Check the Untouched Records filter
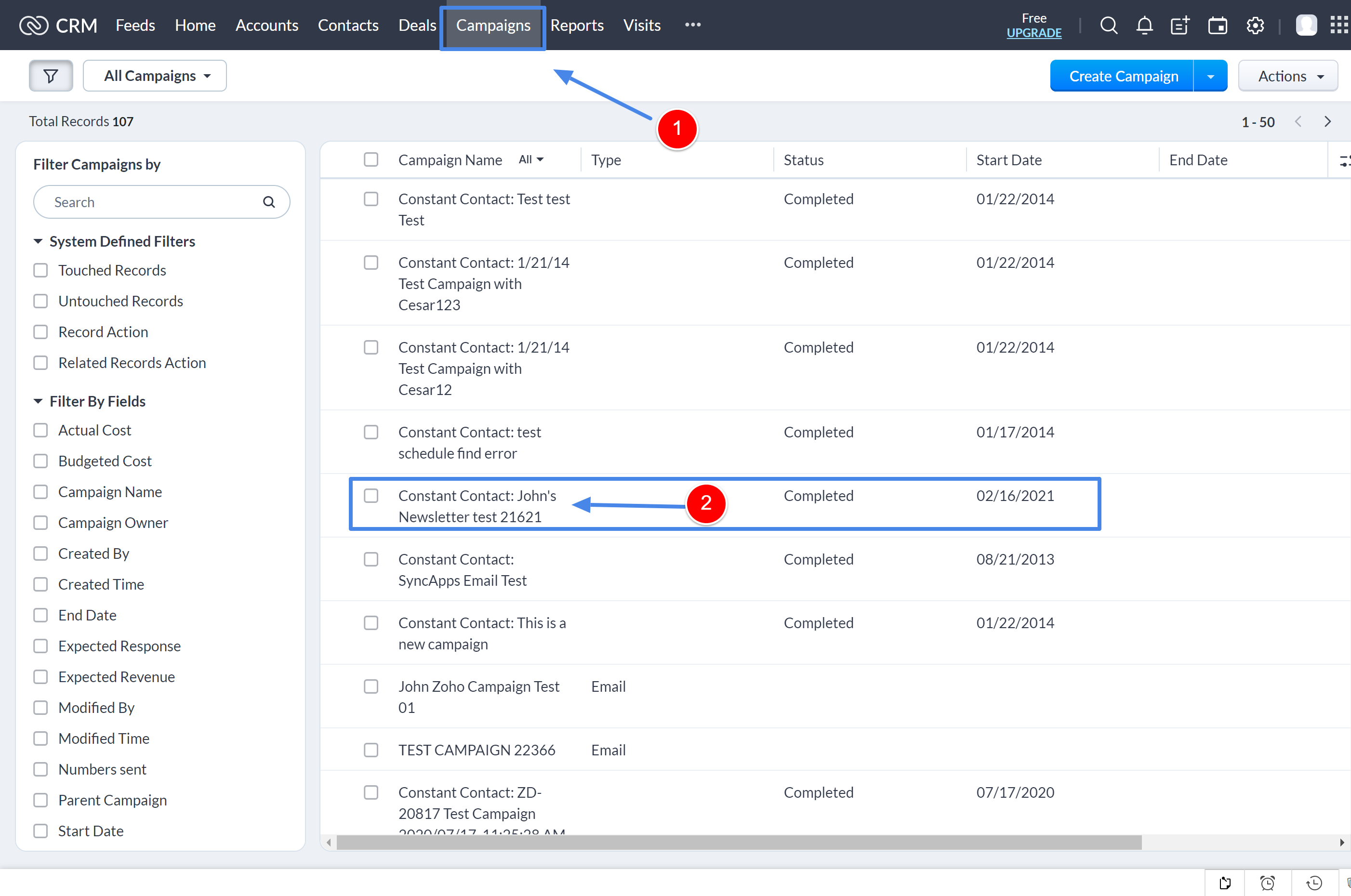This screenshot has height=896, width=1351. pyautogui.click(x=40, y=301)
